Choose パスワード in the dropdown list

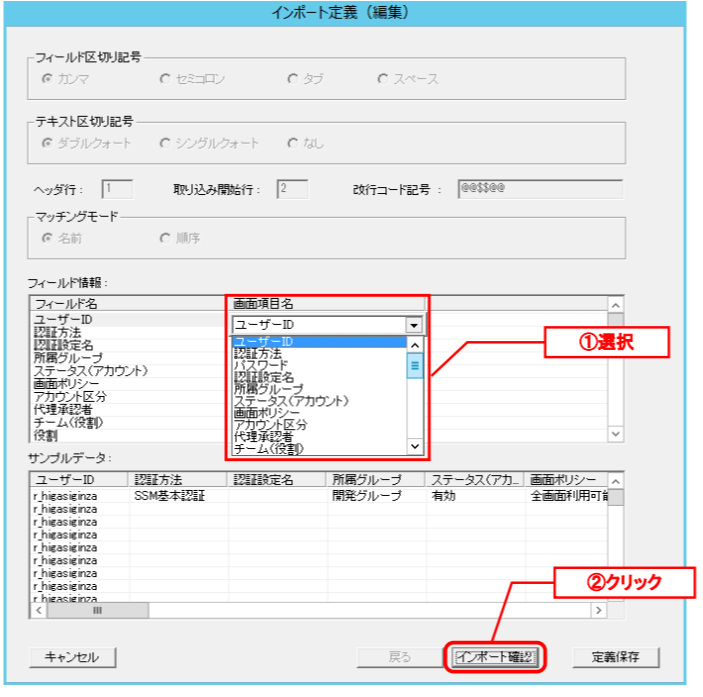pyautogui.click(x=319, y=365)
